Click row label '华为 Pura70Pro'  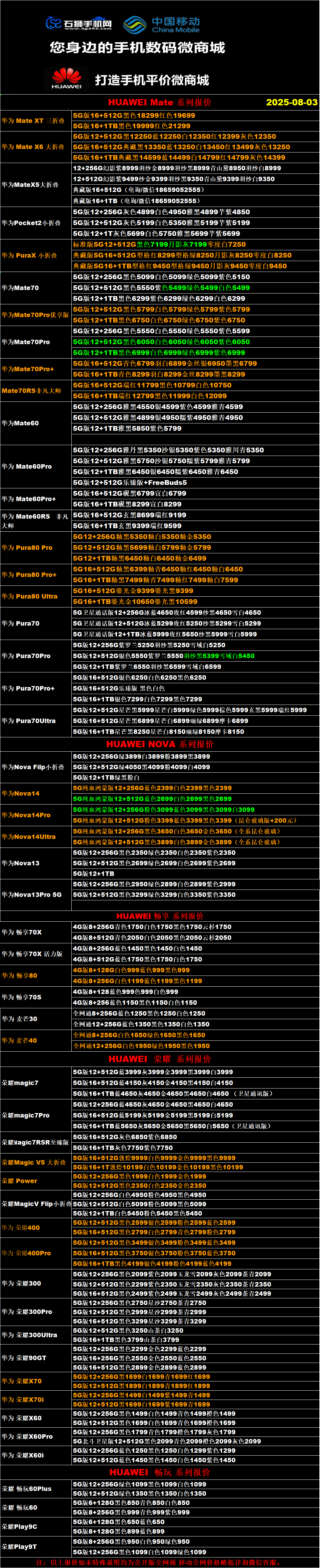26,656
